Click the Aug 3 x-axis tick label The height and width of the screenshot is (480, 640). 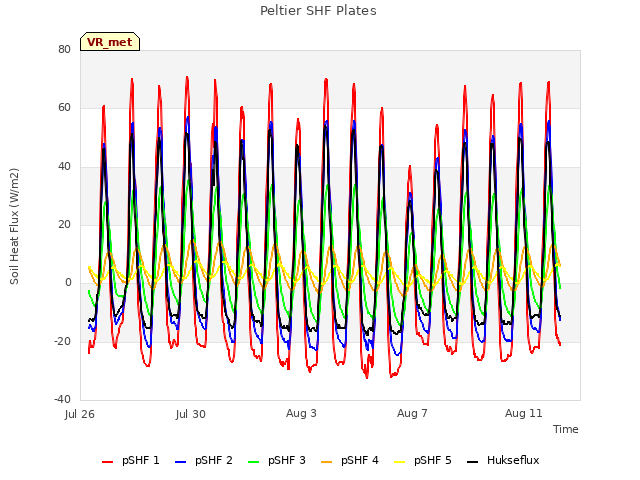[301, 413]
